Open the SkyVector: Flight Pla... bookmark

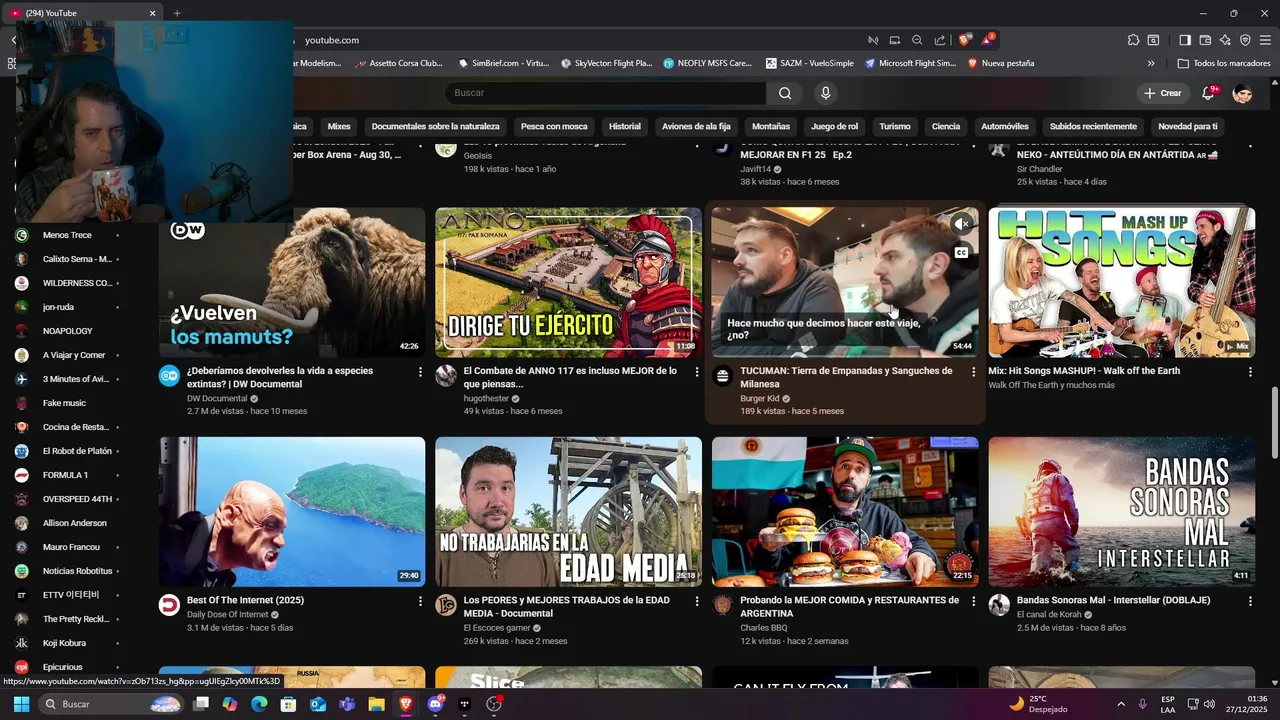[x=606, y=63]
